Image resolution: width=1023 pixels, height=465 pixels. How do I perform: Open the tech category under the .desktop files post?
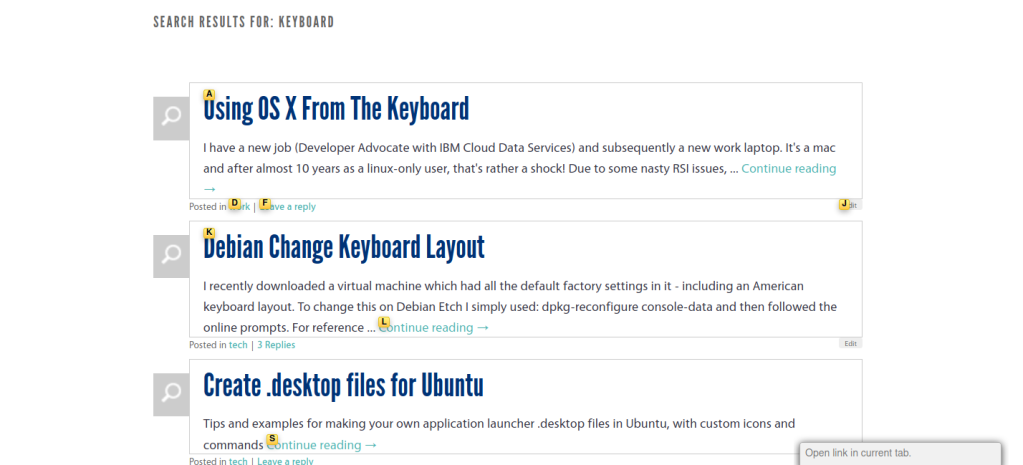coord(238,460)
